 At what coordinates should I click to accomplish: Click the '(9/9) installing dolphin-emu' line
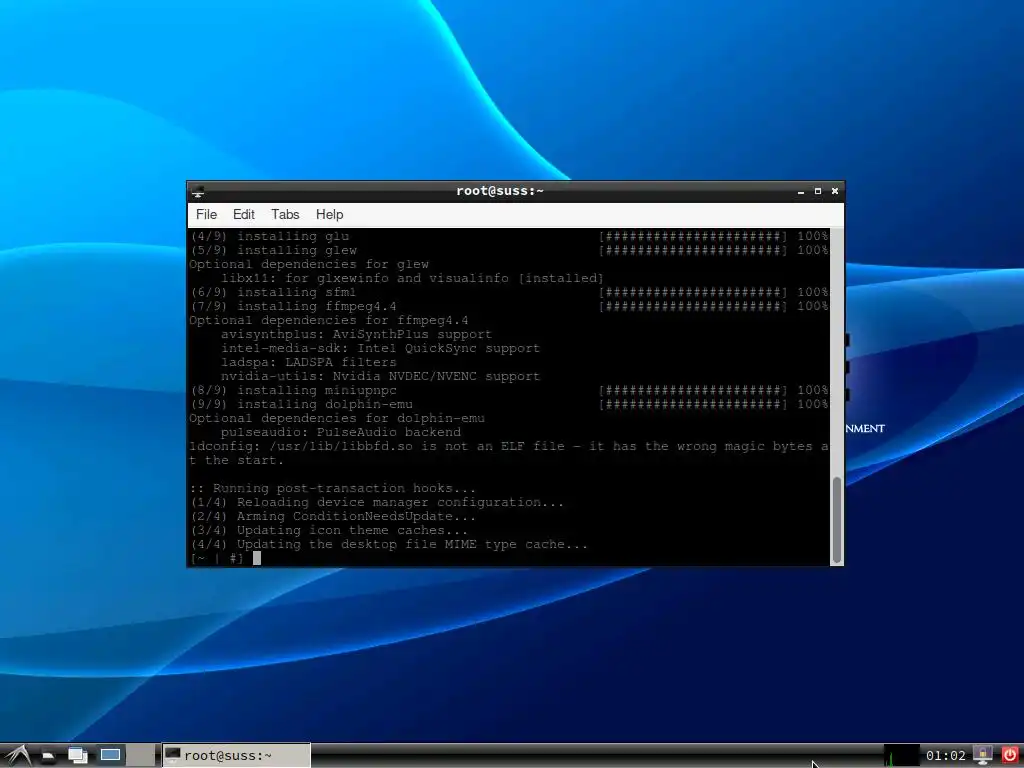301,404
